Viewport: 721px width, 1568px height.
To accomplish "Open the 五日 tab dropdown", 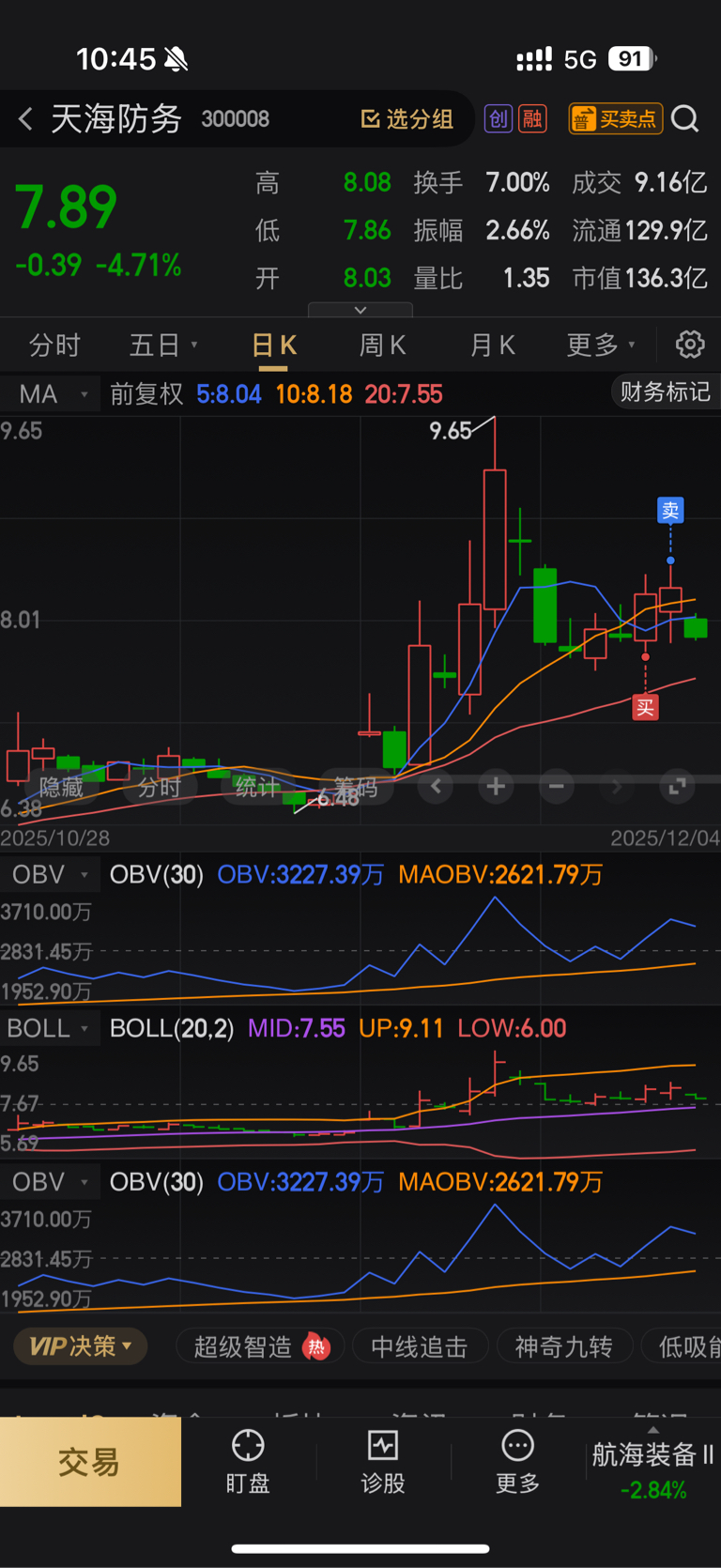I will (163, 346).
